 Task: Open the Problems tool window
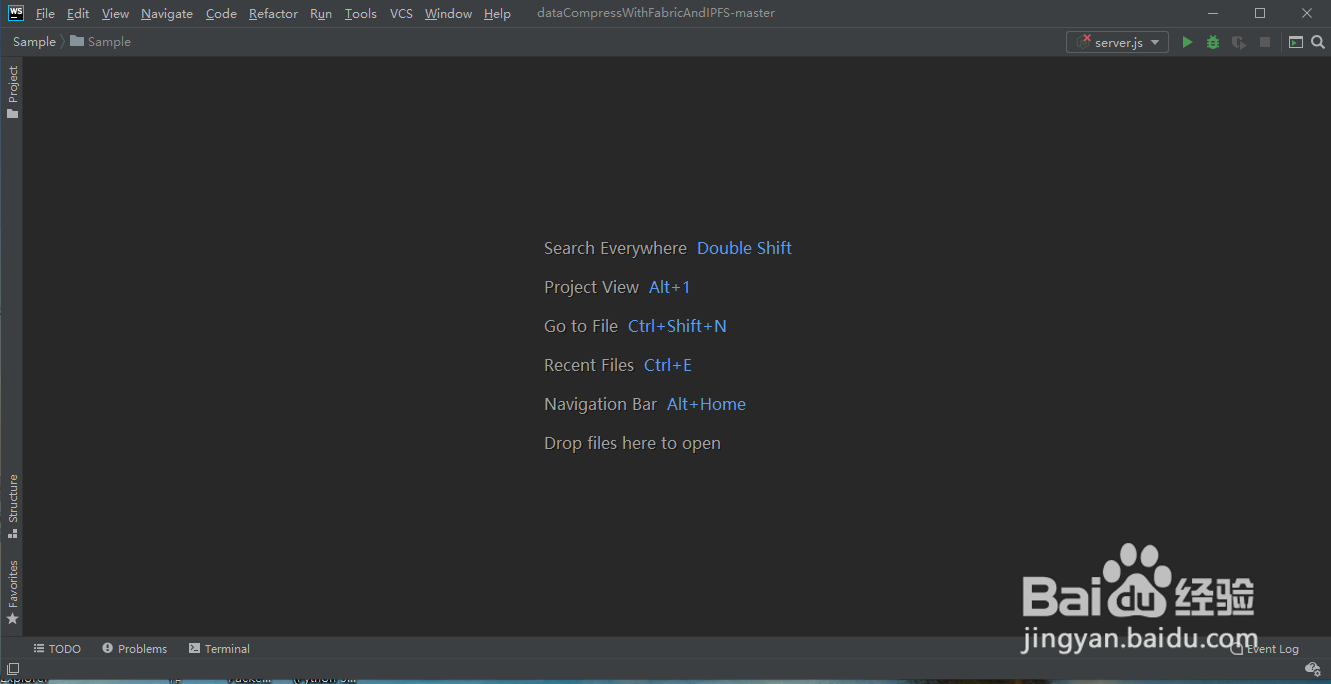pyautogui.click(x=134, y=649)
